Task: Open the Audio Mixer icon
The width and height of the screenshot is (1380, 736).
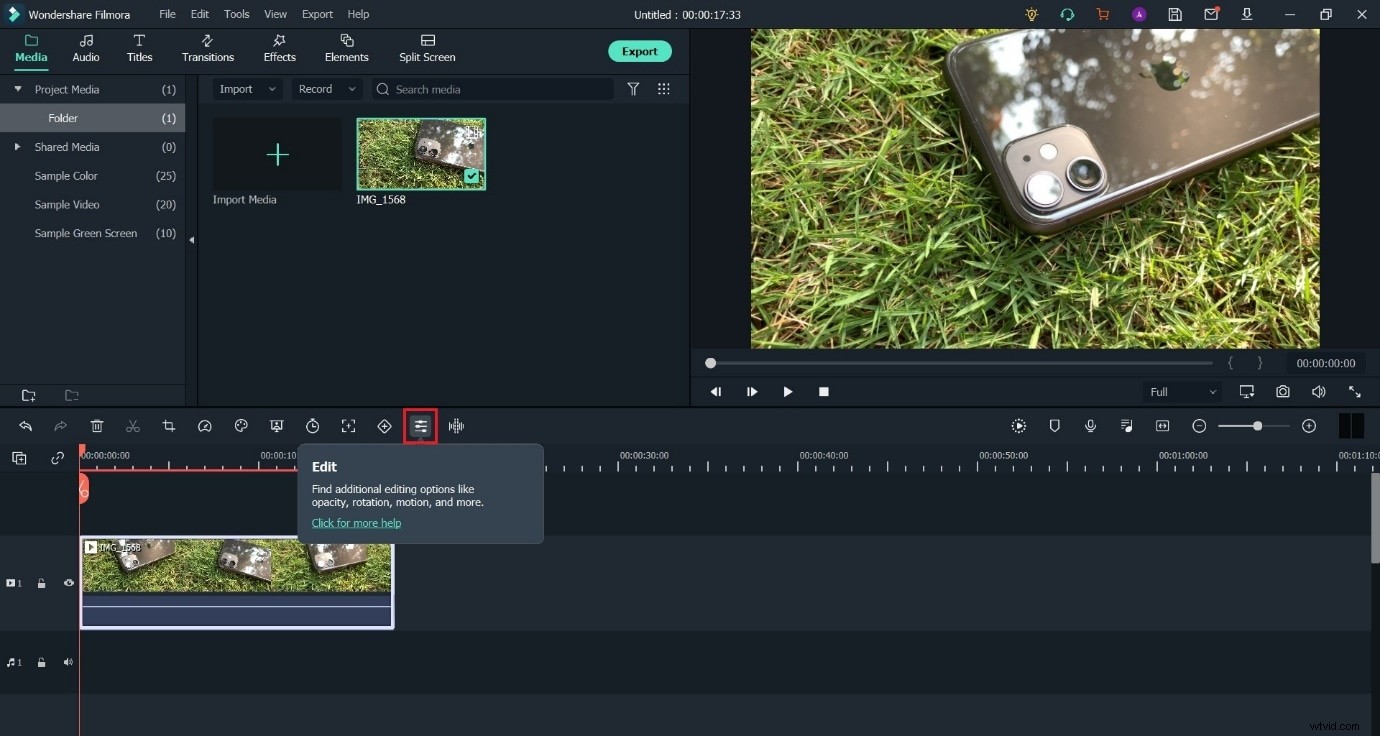Action: pyautogui.click(x=1126, y=426)
